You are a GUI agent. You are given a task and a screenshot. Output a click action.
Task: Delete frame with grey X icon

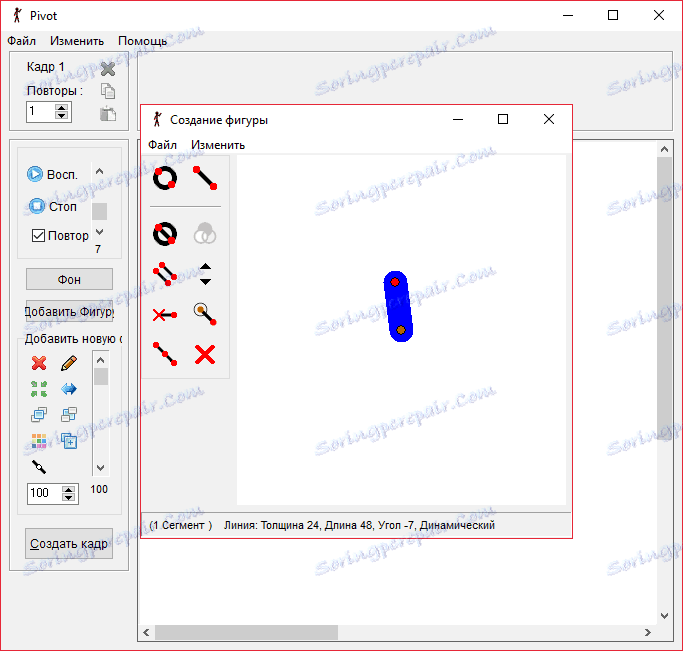[x=108, y=69]
